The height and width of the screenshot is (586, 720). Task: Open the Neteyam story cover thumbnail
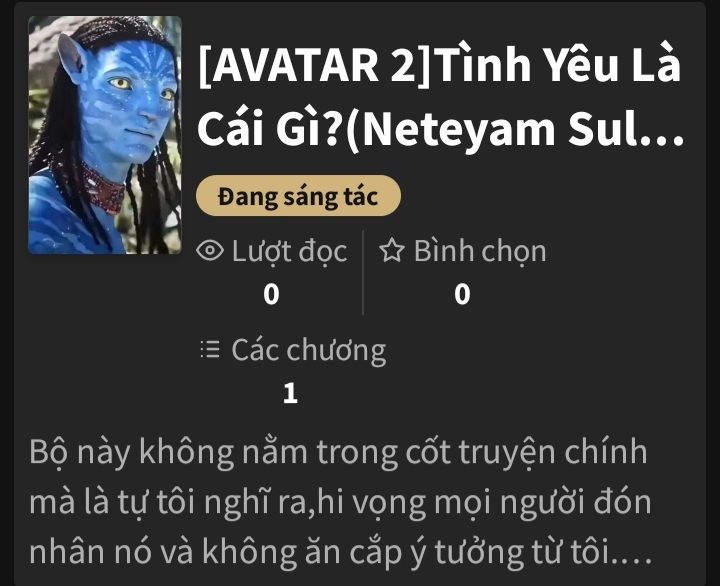[x=105, y=135]
